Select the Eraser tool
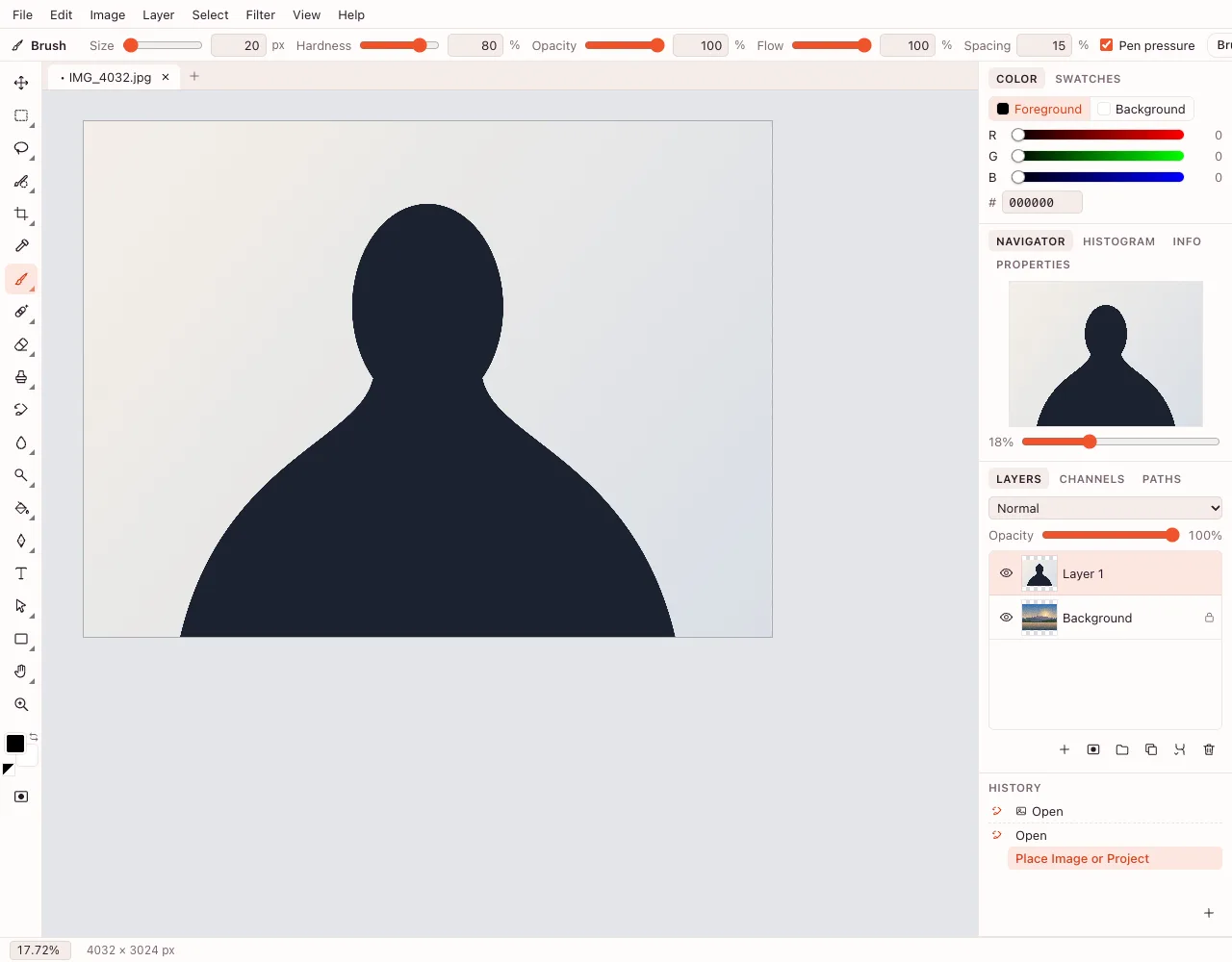Image resolution: width=1232 pixels, height=962 pixels. point(21,344)
